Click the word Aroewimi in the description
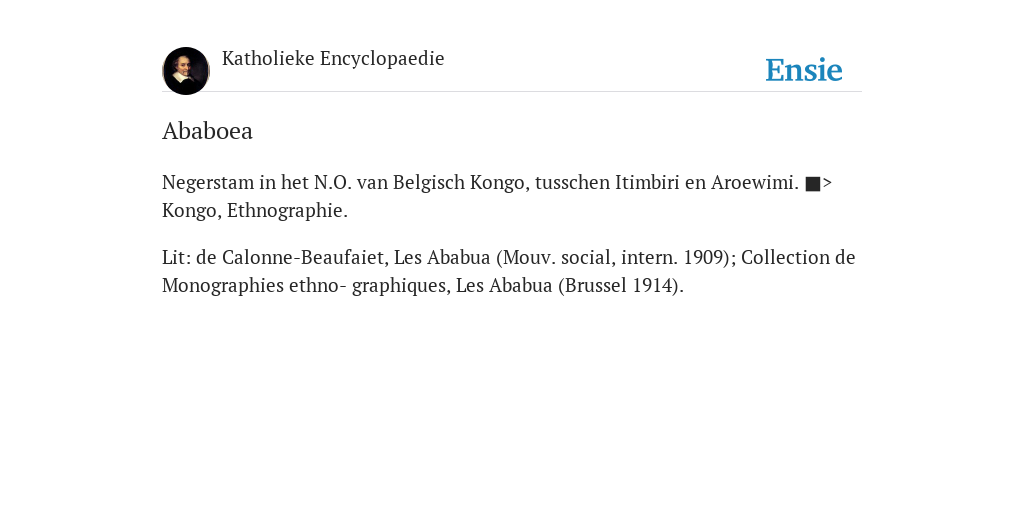Image resolution: width=1024 pixels, height=512 pixels. tap(754, 182)
